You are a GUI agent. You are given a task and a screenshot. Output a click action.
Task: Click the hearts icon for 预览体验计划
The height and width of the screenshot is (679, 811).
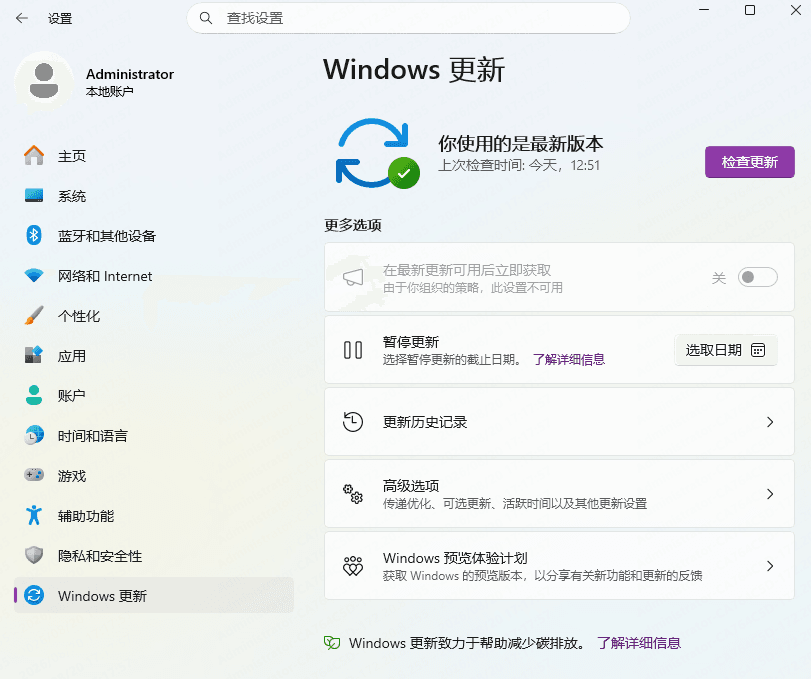pos(353,566)
